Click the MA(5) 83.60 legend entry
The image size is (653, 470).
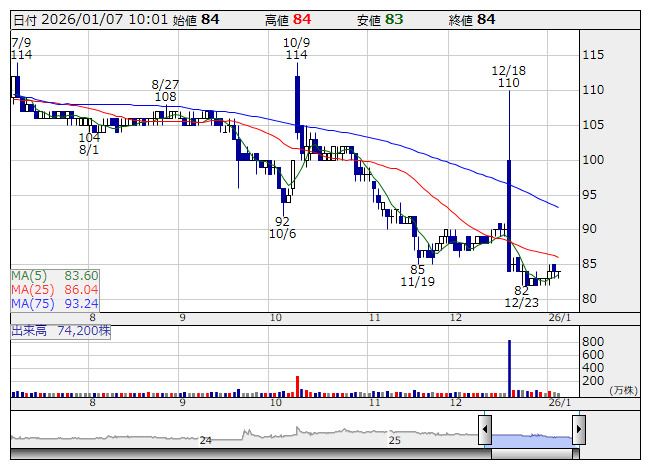click(x=55, y=276)
